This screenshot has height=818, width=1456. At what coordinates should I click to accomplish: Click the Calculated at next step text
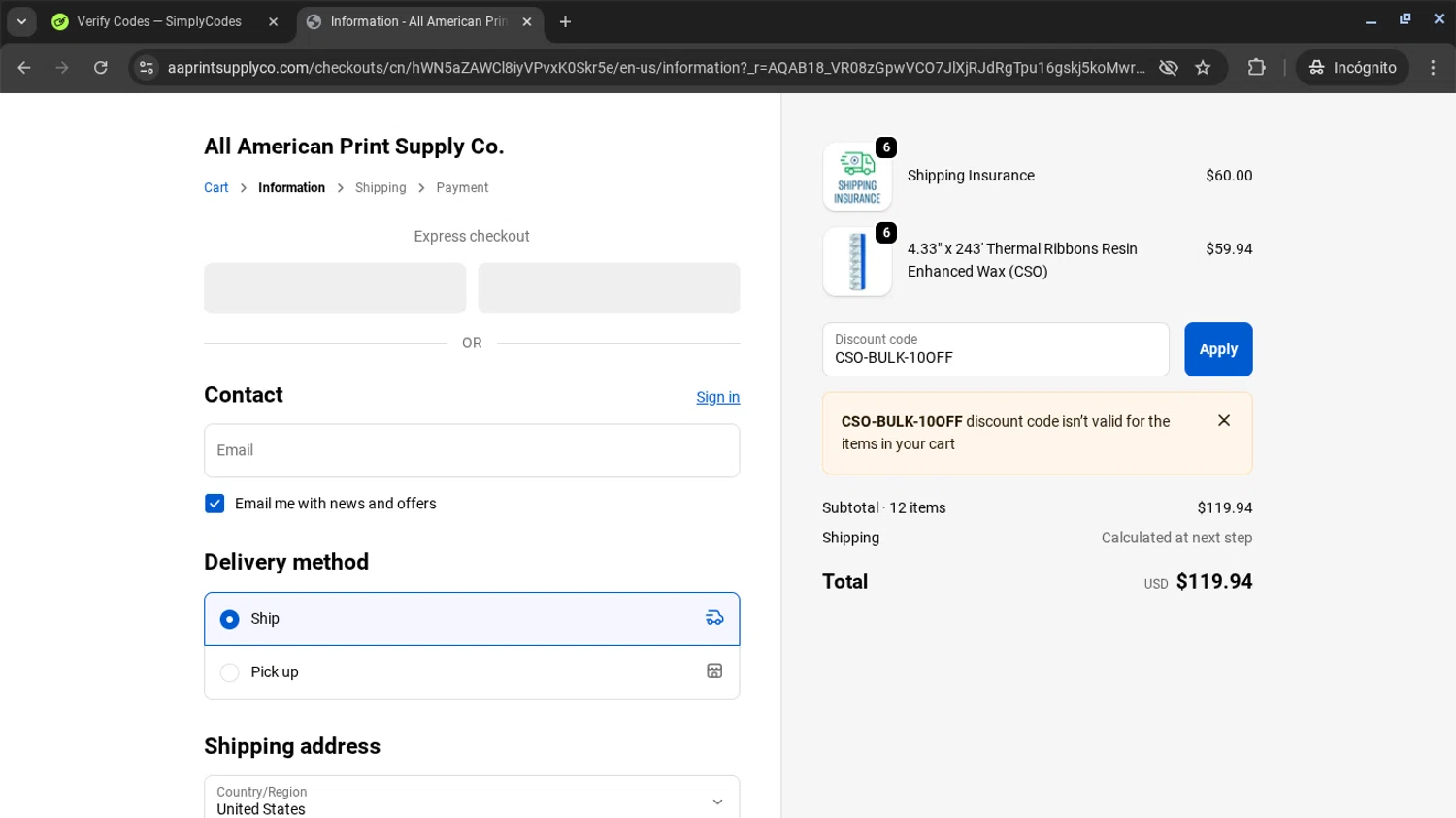click(1176, 538)
